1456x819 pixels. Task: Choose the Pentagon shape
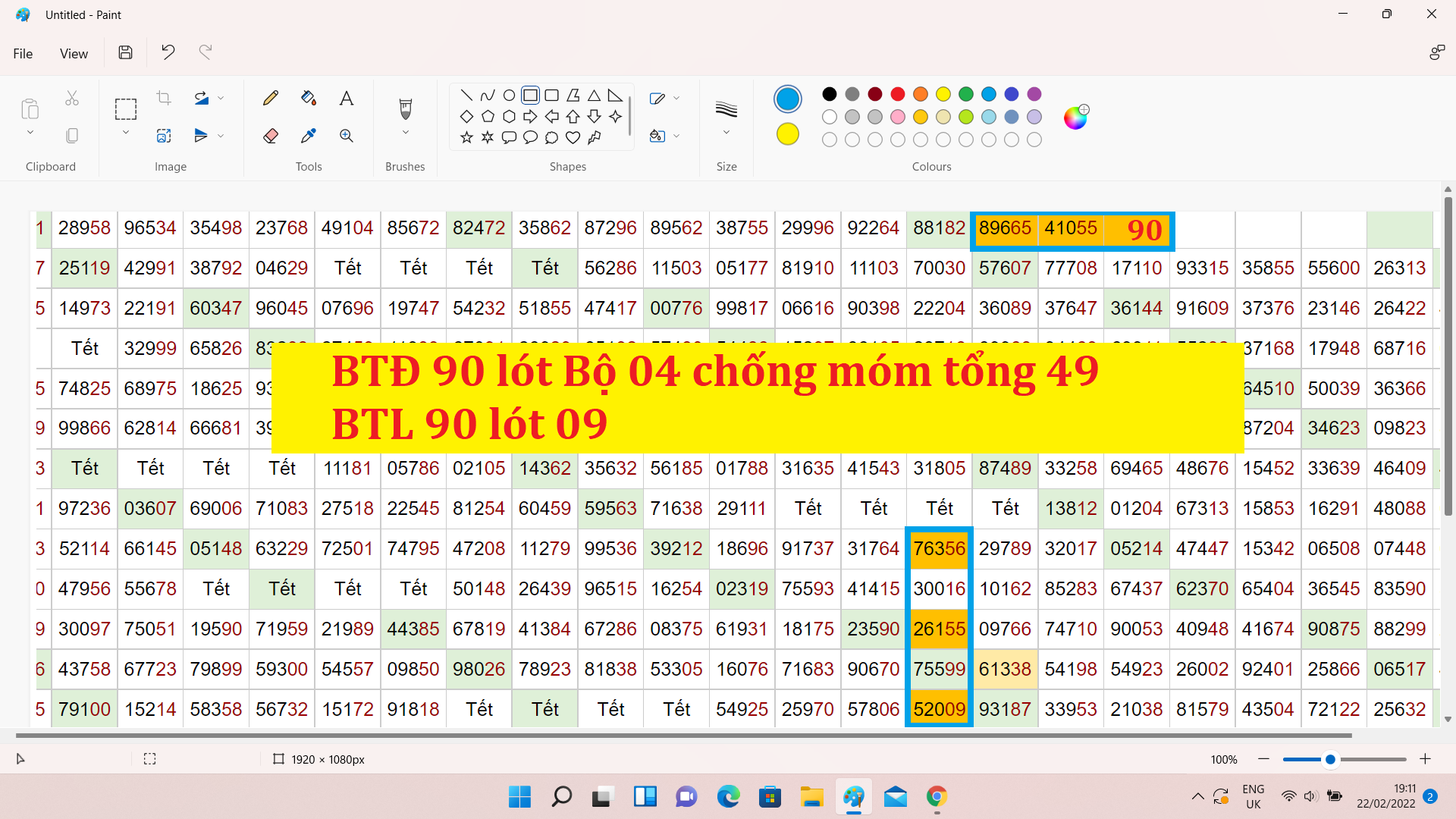click(x=488, y=117)
